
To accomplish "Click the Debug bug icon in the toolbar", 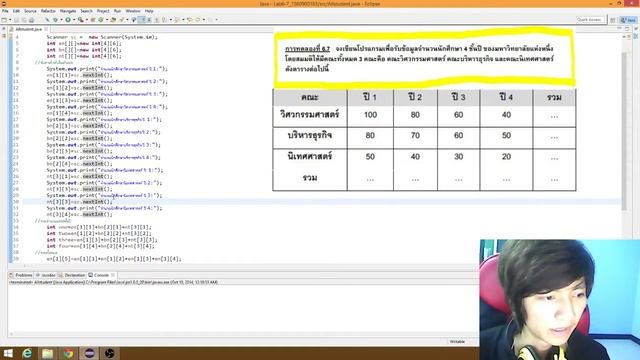I will pyautogui.click(x=56, y=20).
